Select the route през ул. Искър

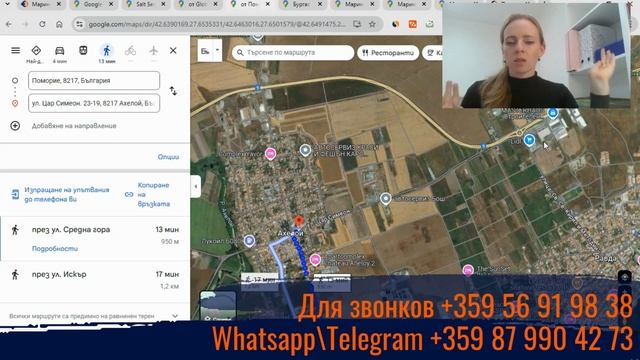tap(95, 280)
